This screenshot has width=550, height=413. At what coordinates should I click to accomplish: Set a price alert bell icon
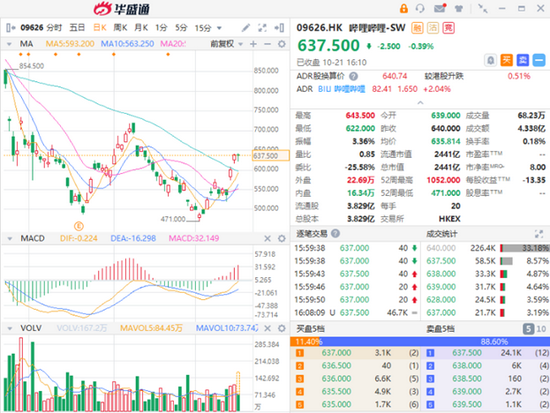pyautogui.click(x=490, y=60)
